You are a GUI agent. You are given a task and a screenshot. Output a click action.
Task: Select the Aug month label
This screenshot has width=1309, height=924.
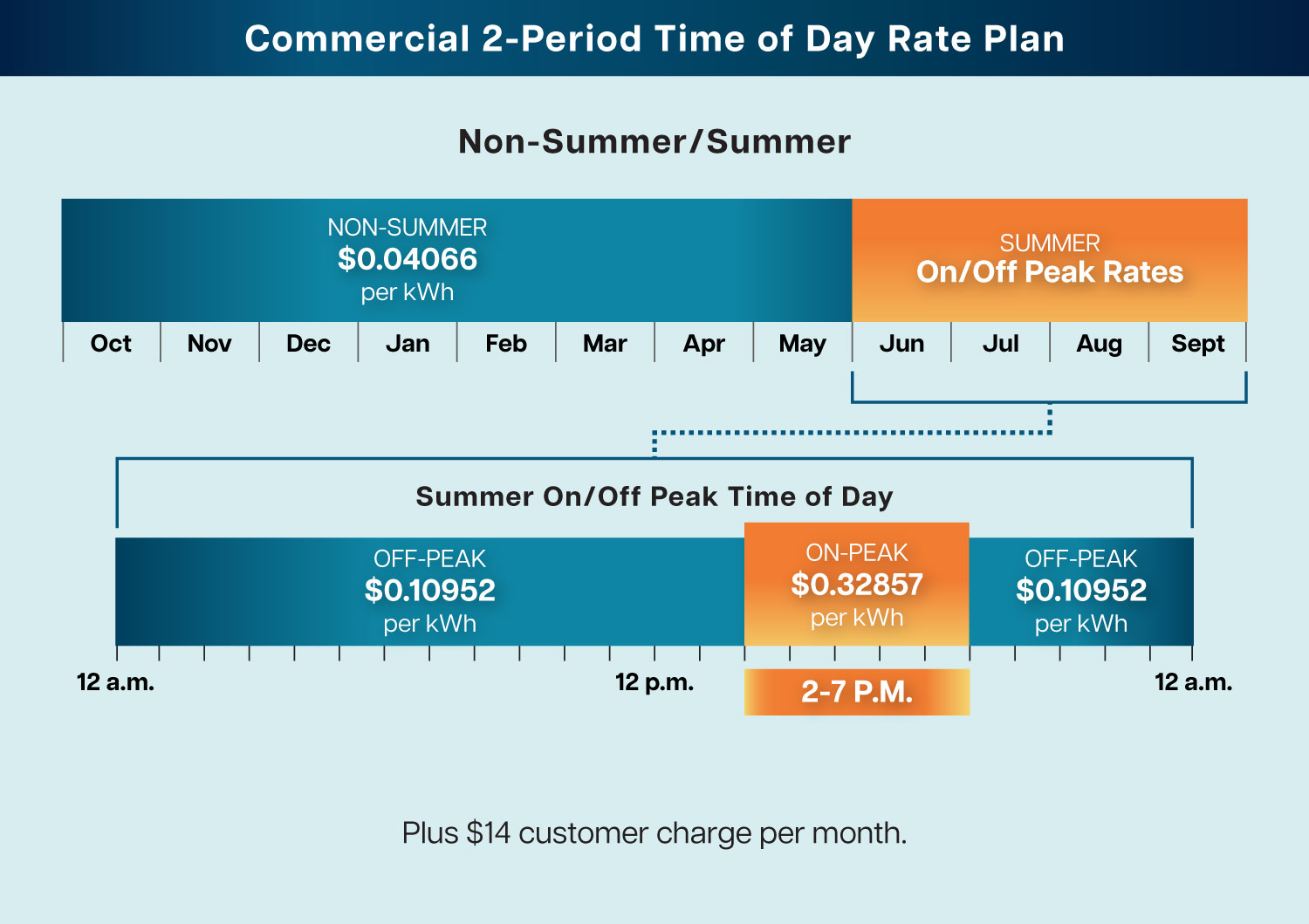[1099, 344]
